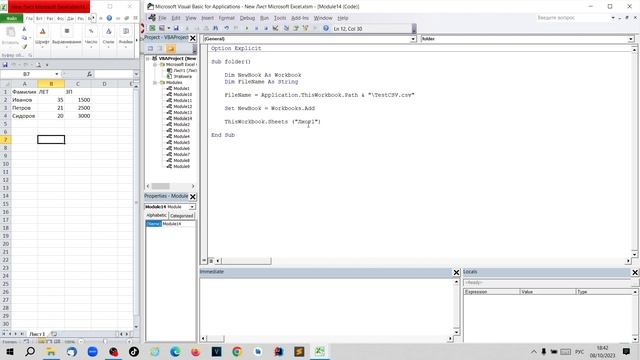Open the Window menu in VBA editor

323,18
